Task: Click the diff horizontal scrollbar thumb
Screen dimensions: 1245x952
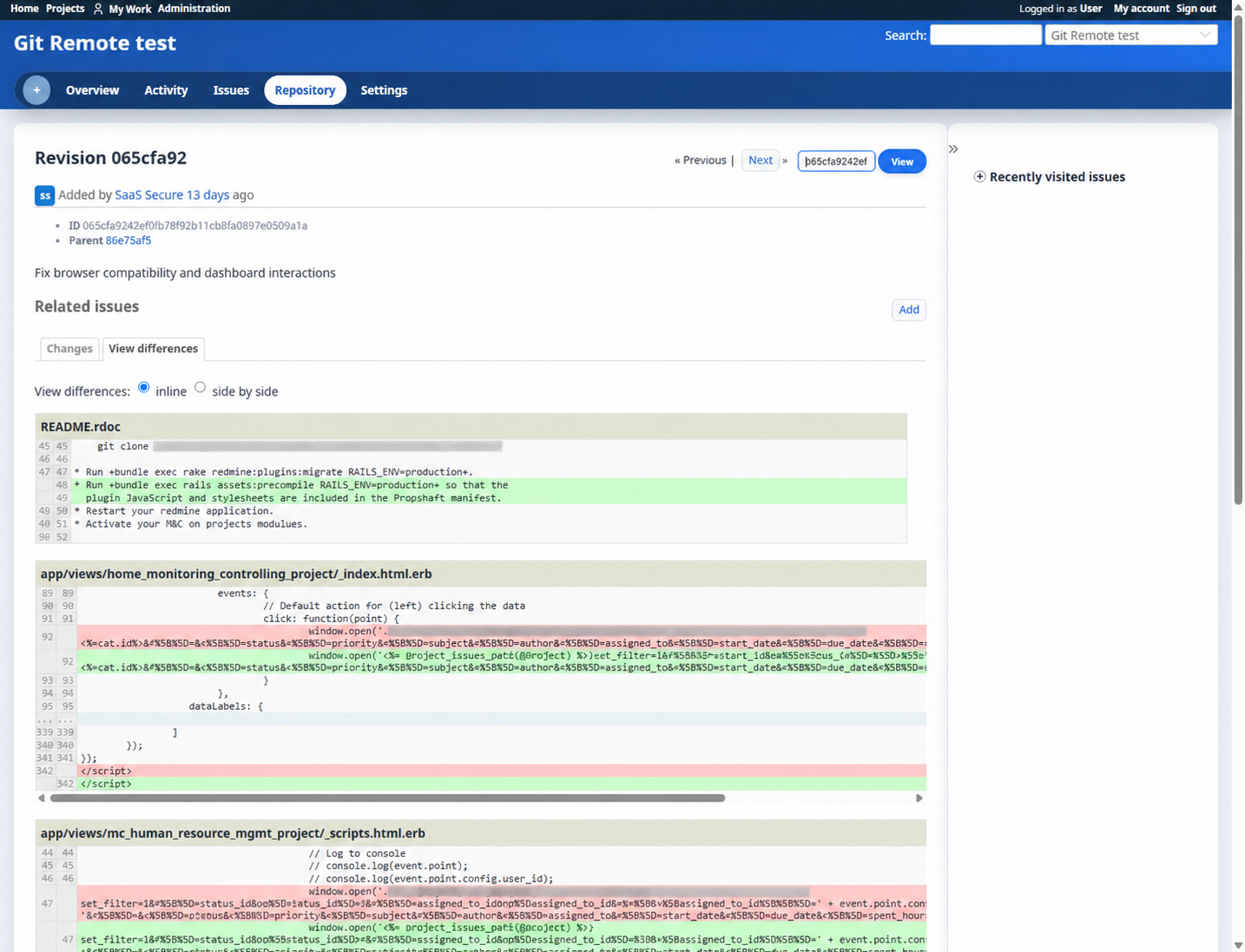Action: [387, 798]
